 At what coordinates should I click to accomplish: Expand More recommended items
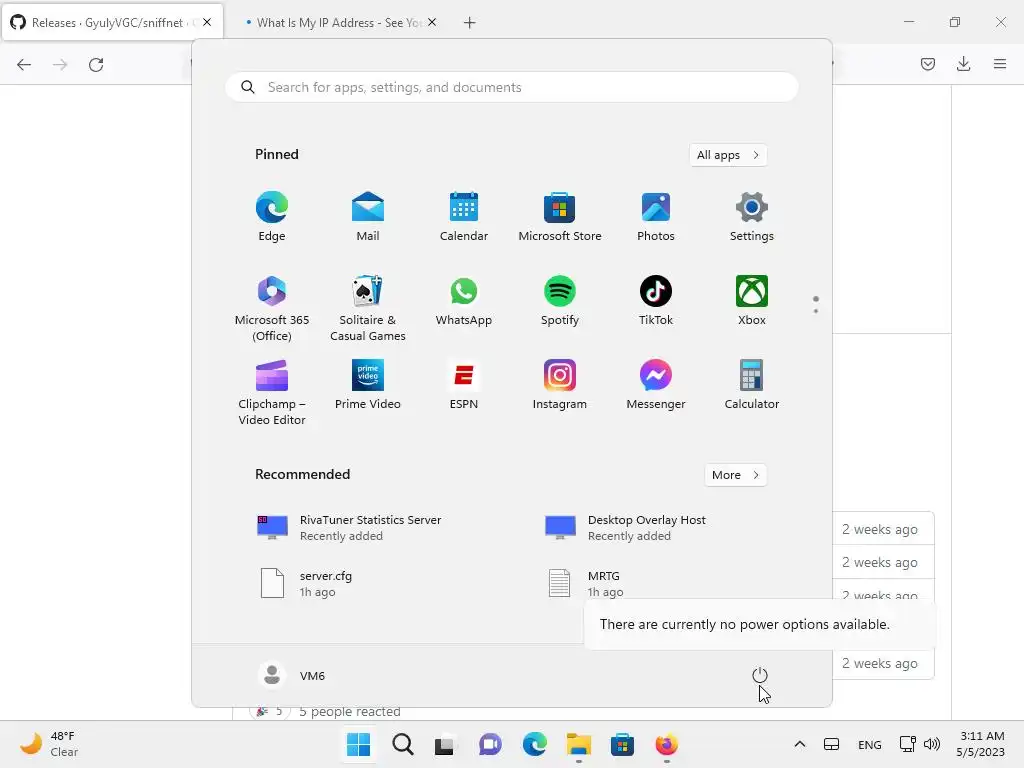735,475
